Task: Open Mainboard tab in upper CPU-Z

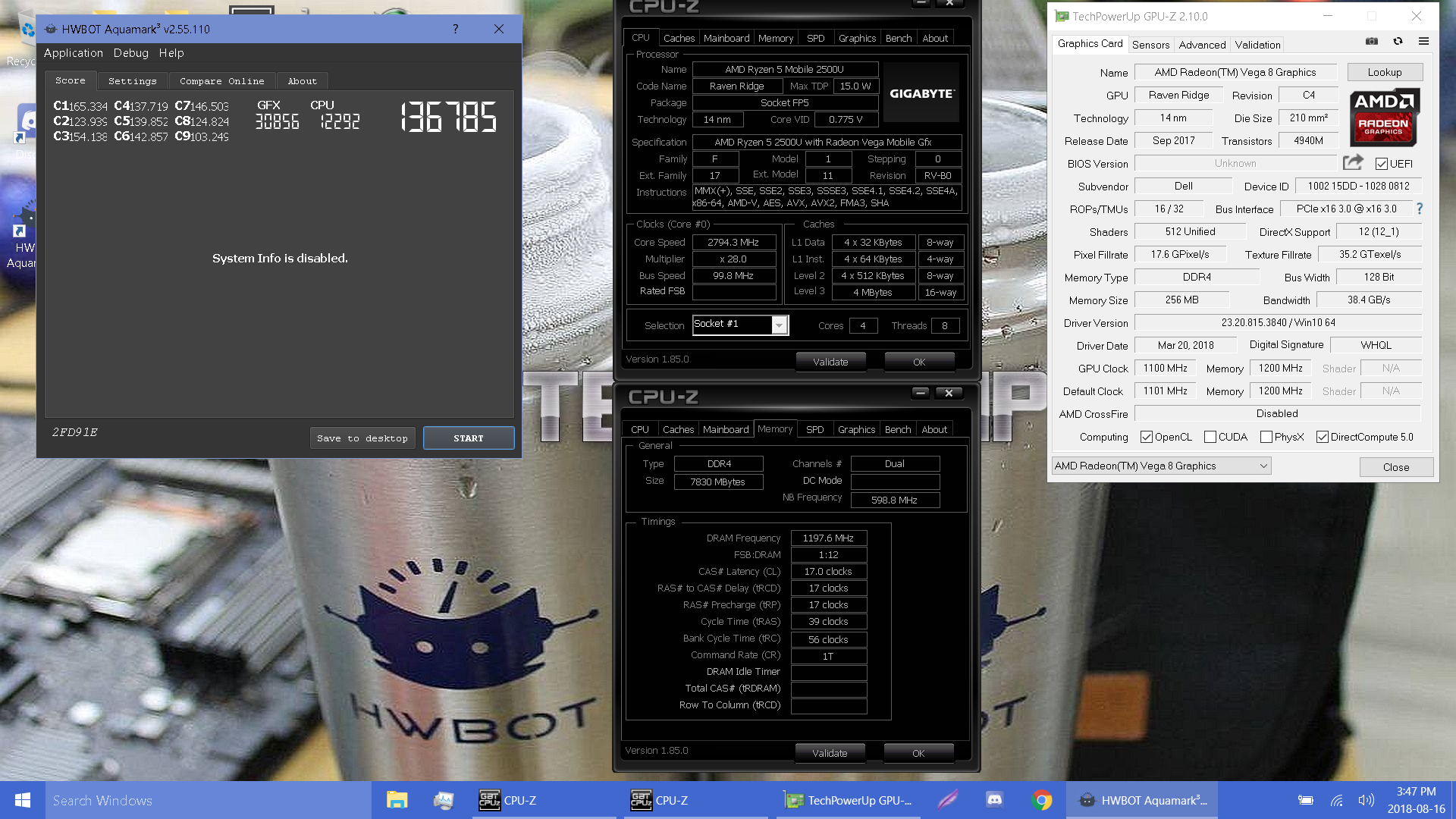Action: [x=726, y=38]
